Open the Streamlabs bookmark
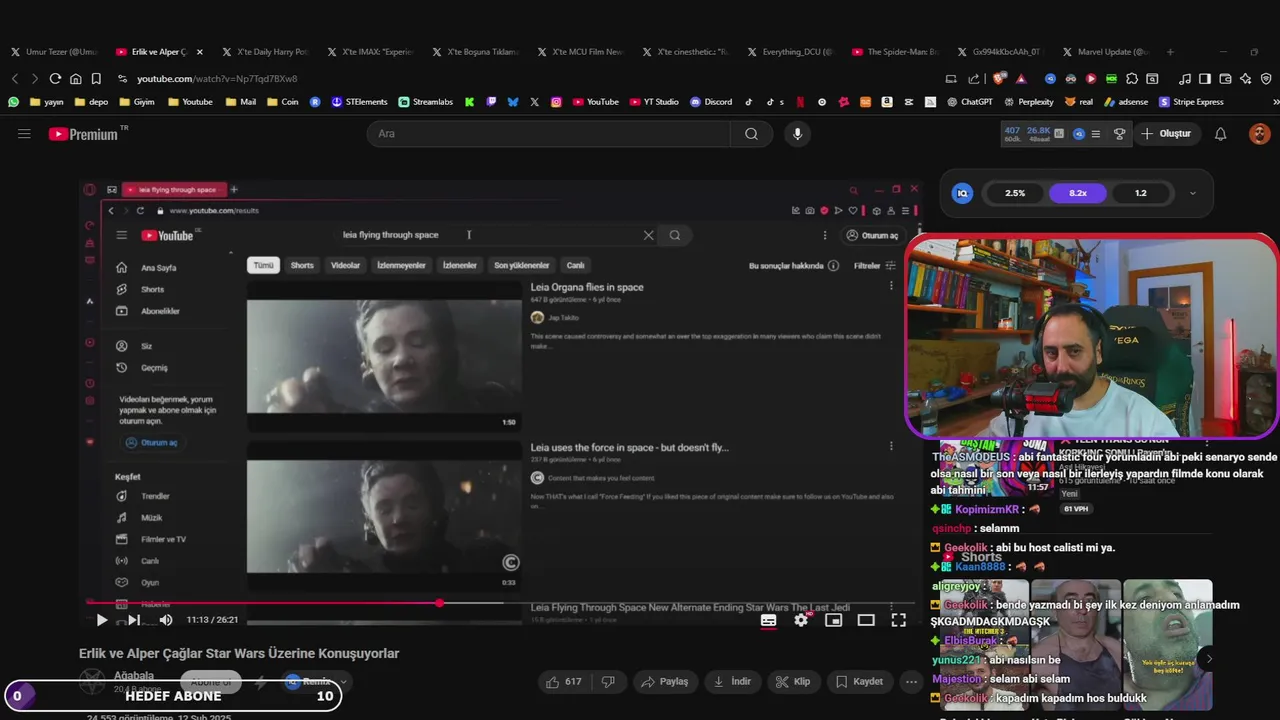 point(425,102)
